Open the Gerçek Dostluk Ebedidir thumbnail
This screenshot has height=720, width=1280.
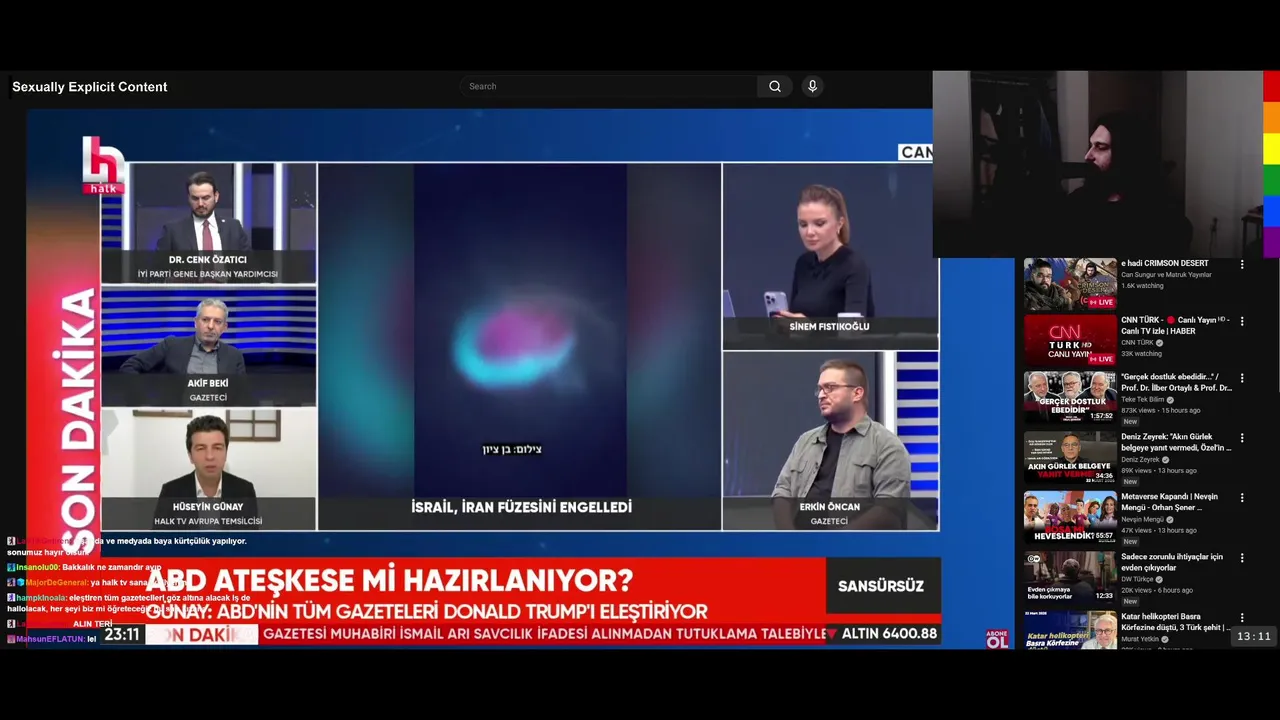pyautogui.click(x=1070, y=398)
